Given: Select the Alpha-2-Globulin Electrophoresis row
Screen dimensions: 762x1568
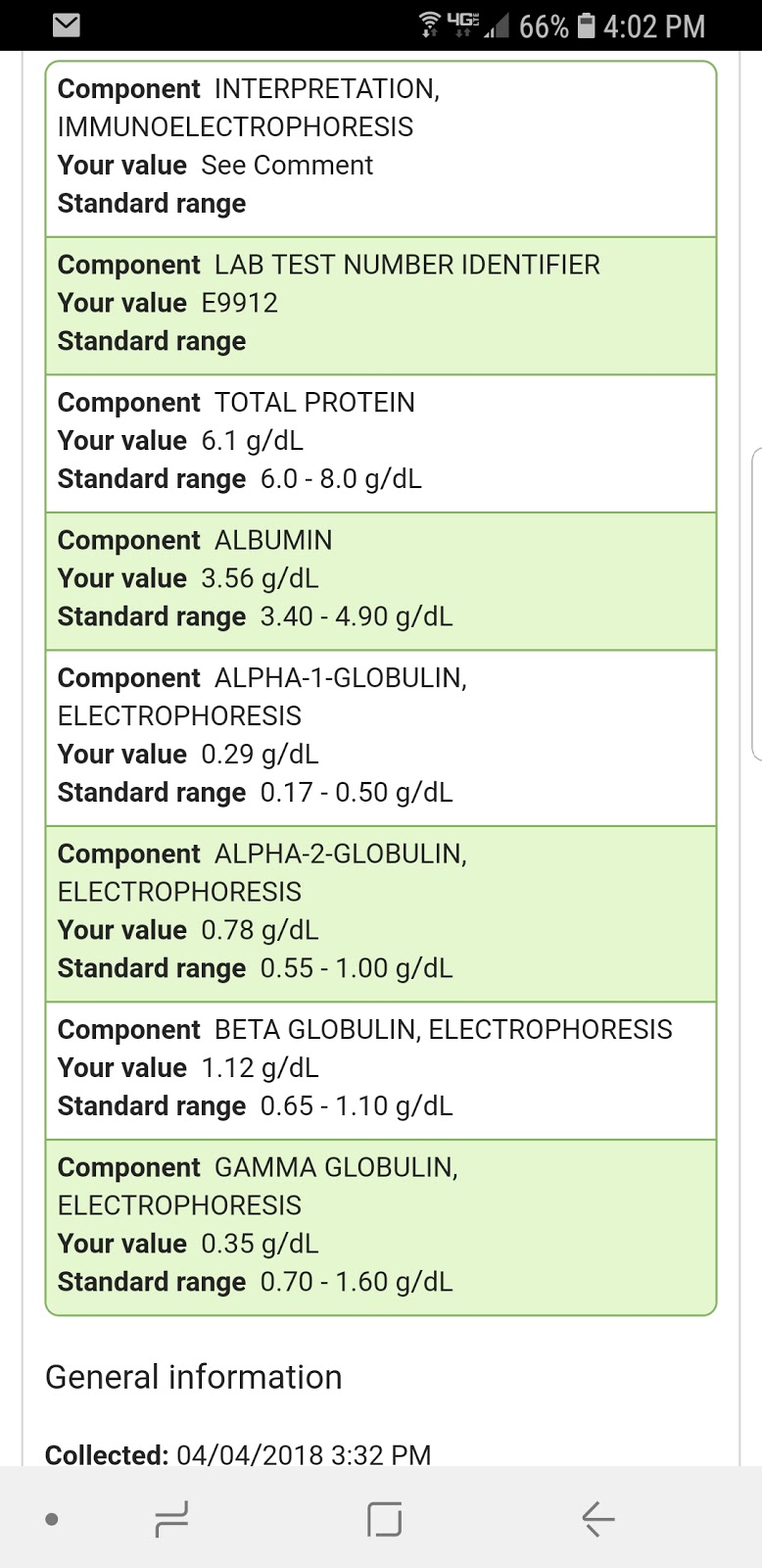Looking at the screenshot, I should pos(381,913).
